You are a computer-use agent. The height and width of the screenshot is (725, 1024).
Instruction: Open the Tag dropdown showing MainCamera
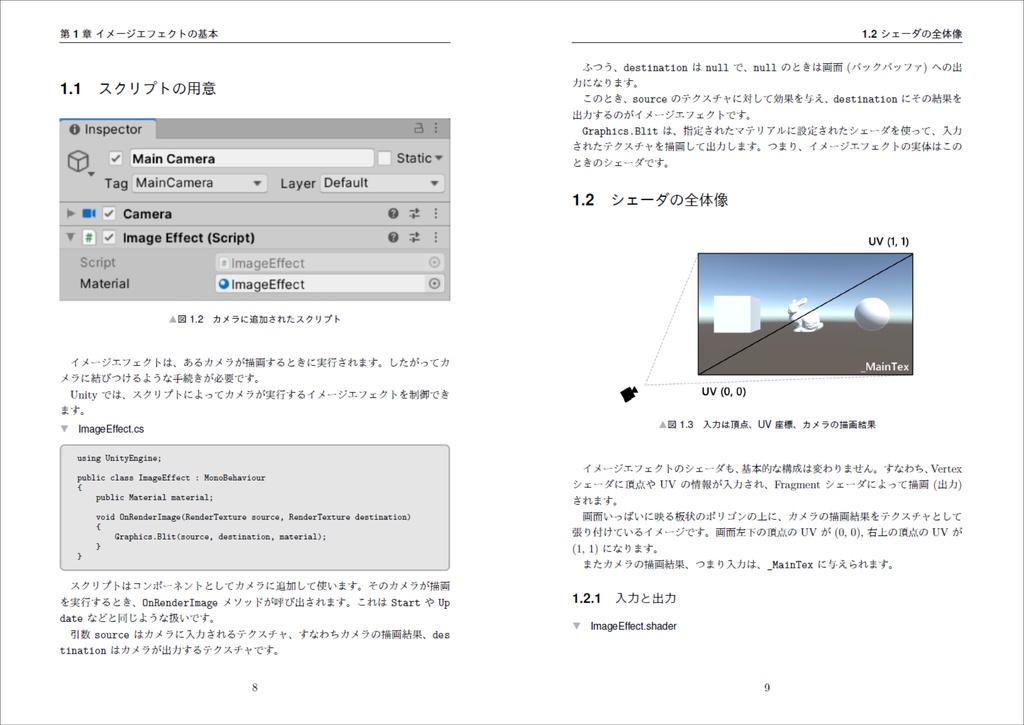point(197,181)
